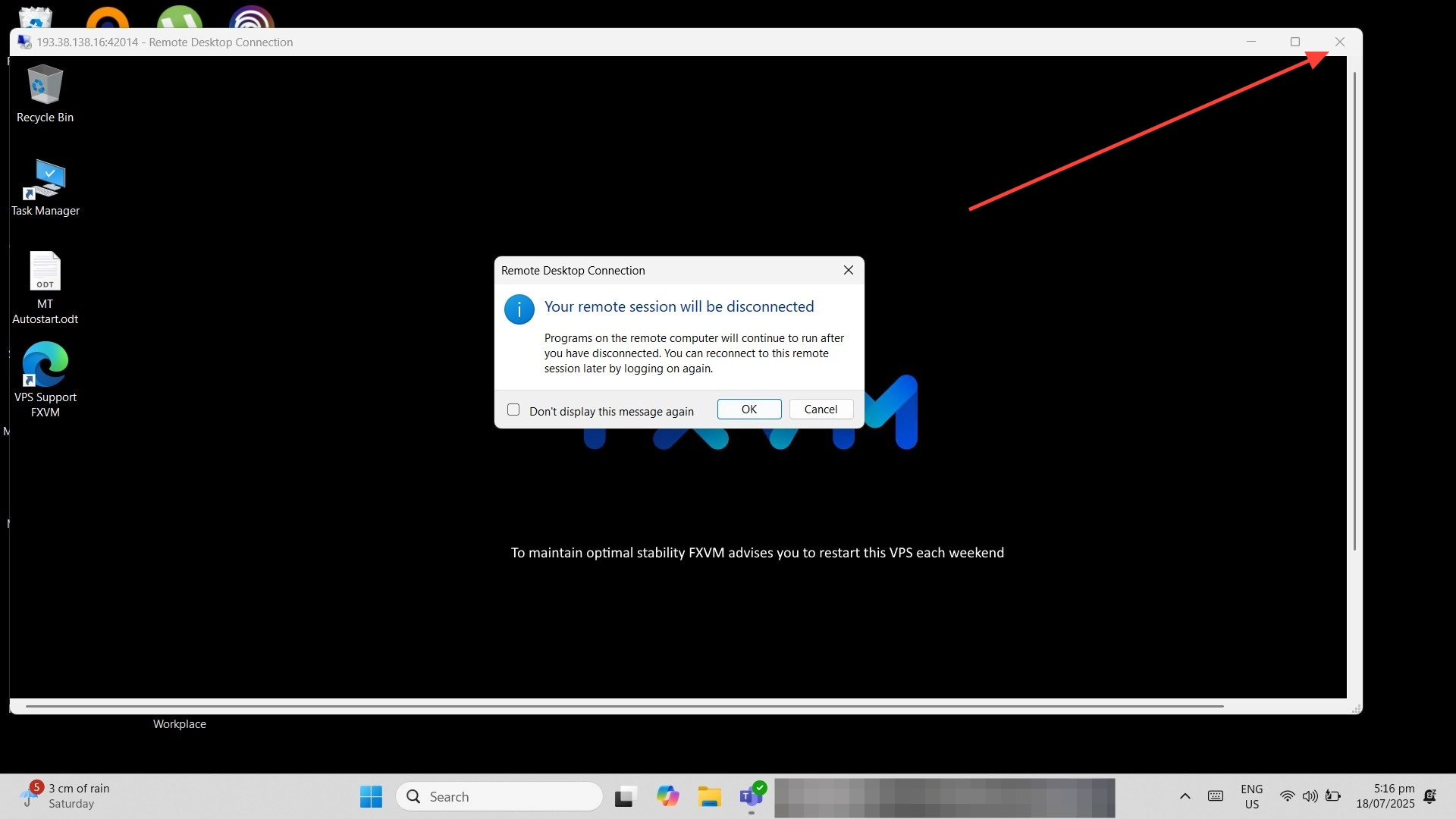Click OK to disconnect the session
Screen dimensions: 1456x819
[748, 409]
